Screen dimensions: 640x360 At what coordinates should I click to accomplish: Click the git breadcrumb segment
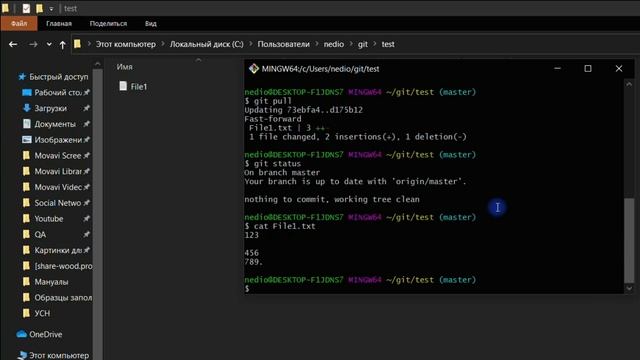(x=363, y=44)
